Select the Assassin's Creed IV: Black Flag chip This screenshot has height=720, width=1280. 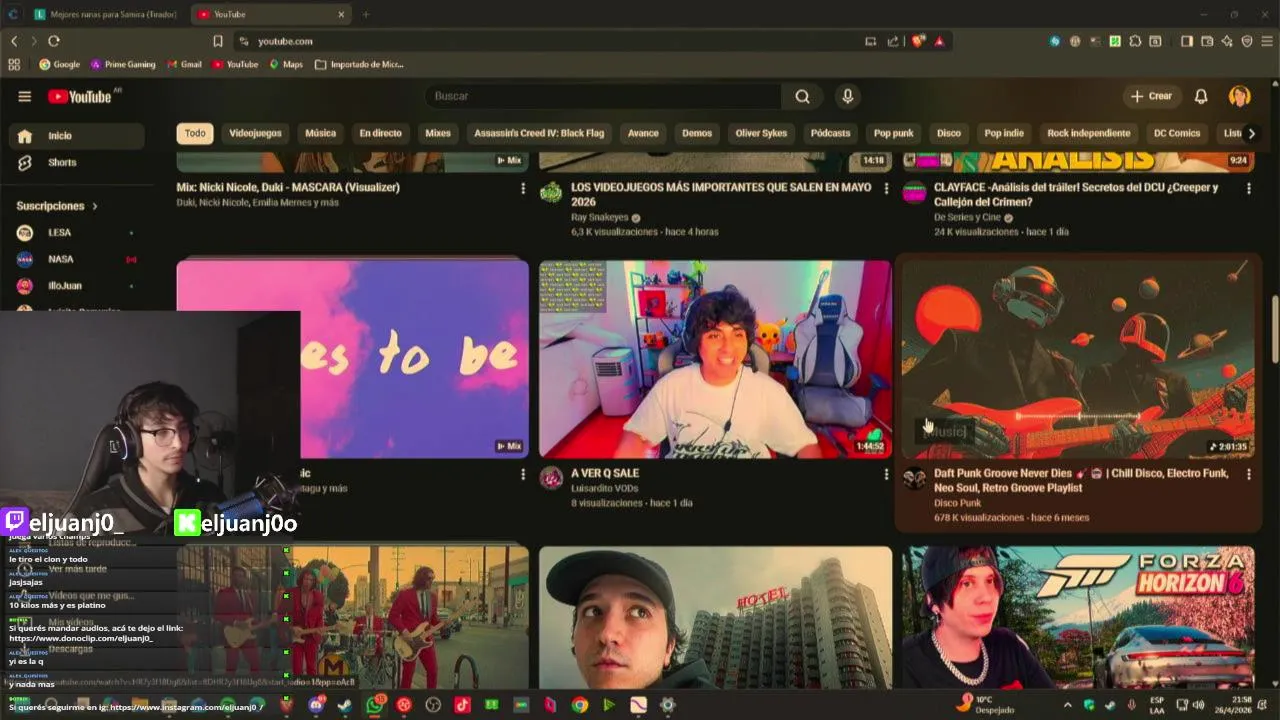tap(539, 133)
